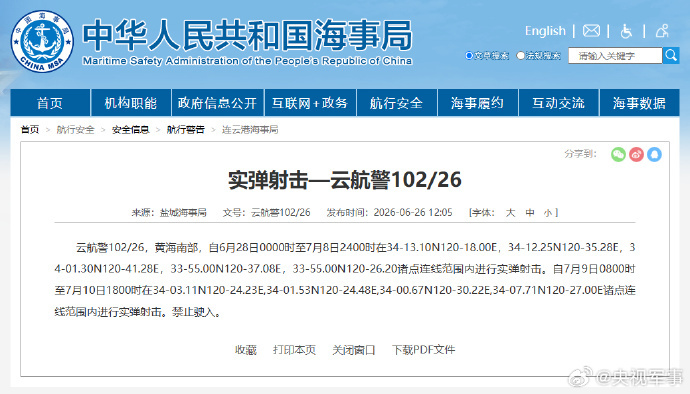Open the email envelope icon
Screen dimensions: 690x394
click(591, 31)
